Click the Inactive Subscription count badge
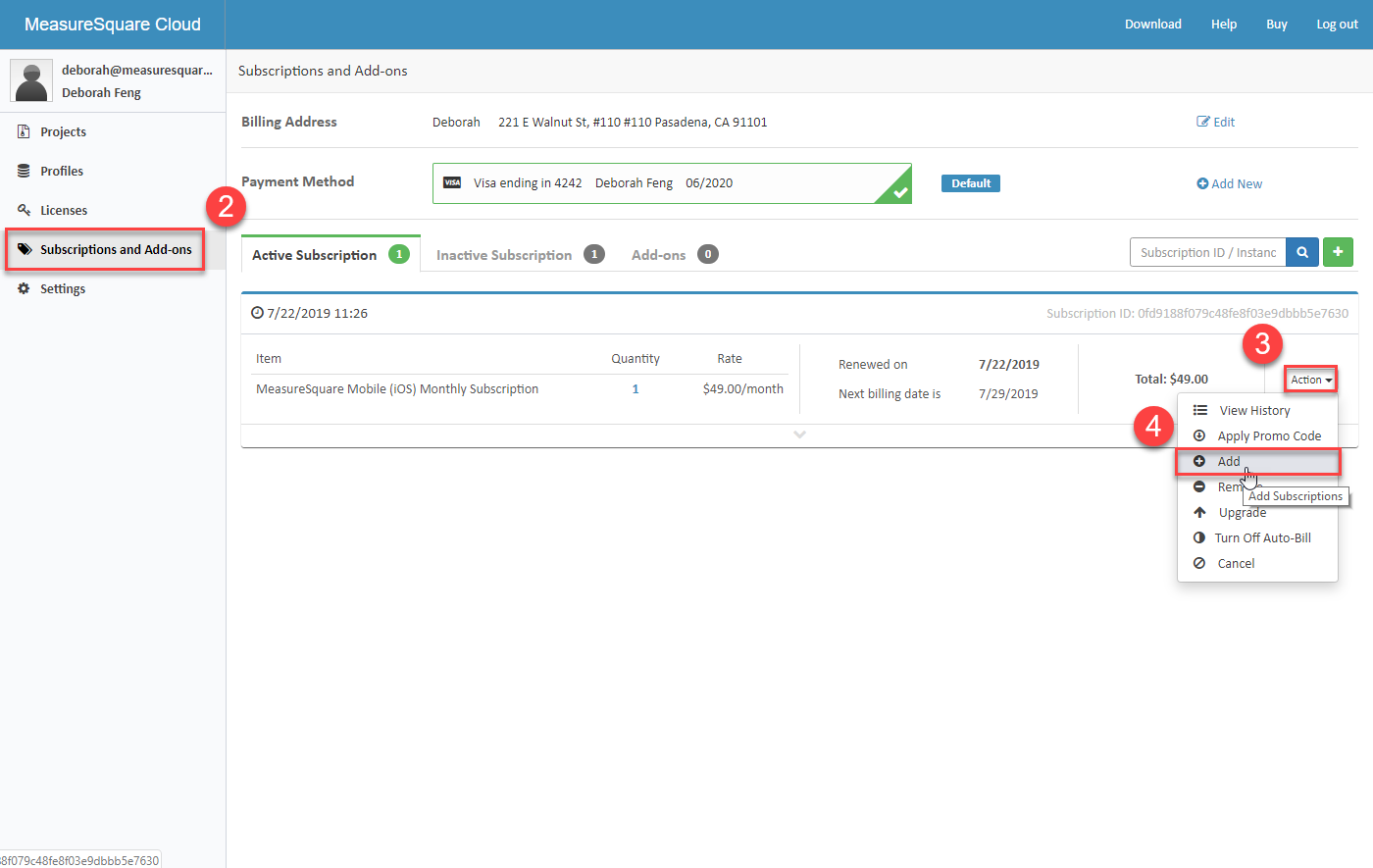Screen dimensions: 1373x868 point(594,254)
